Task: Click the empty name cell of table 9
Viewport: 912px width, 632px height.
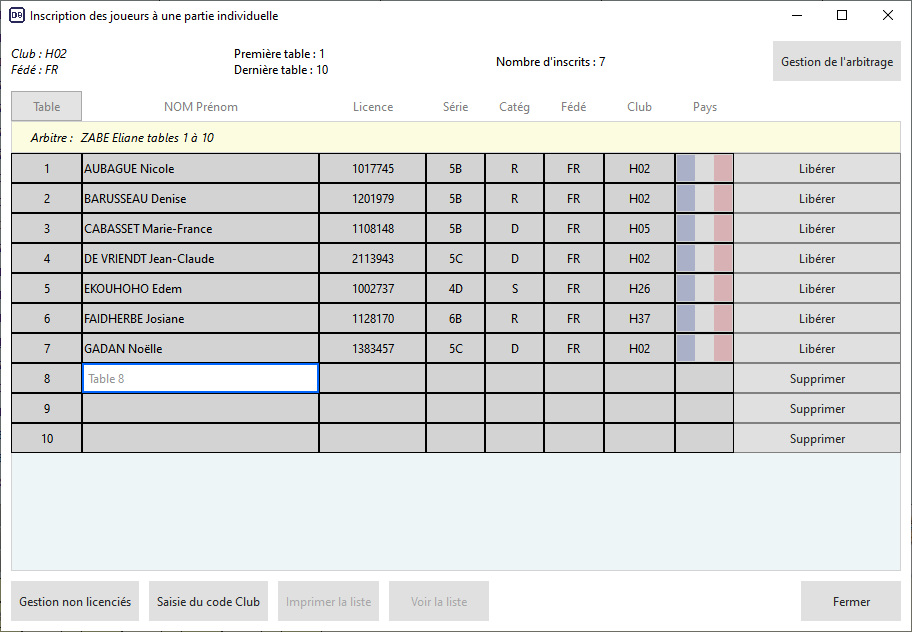Action: [x=200, y=409]
